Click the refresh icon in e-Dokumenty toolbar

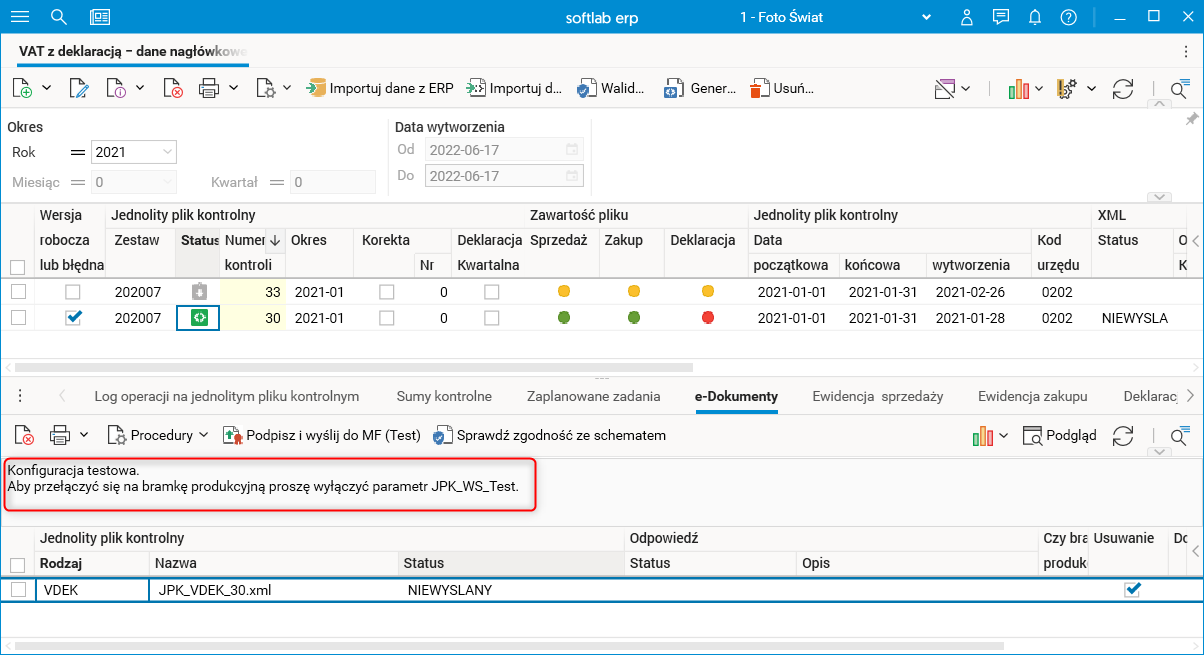point(1123,435)
